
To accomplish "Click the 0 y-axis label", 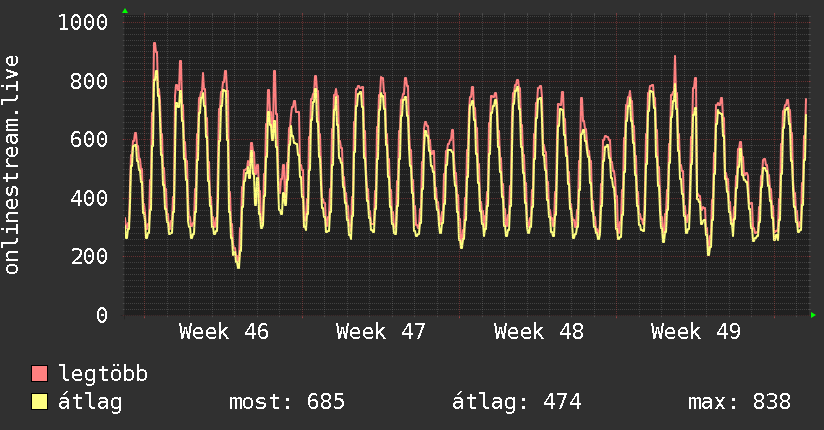I will 102,315.
